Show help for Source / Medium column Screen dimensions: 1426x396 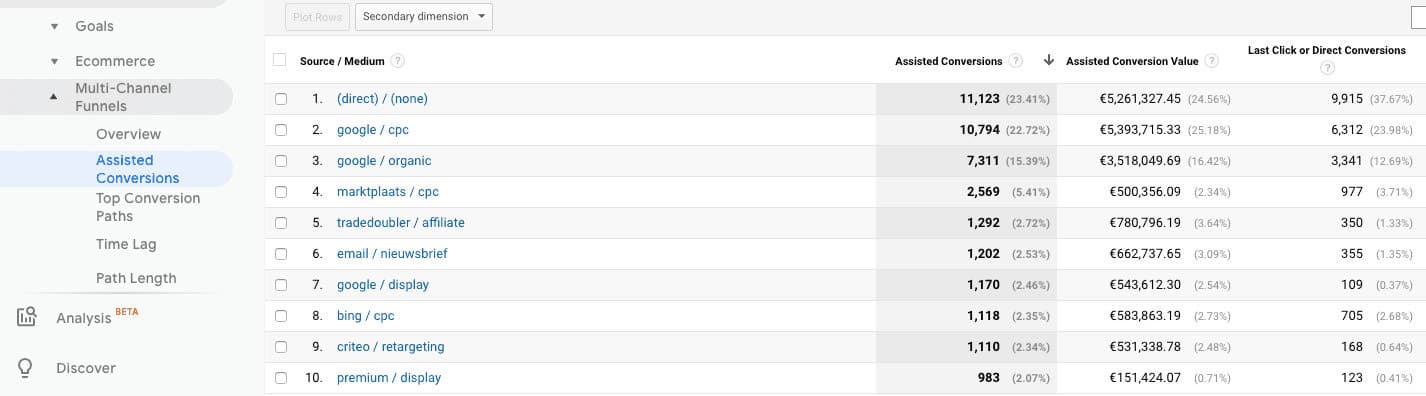coord(398,61)
